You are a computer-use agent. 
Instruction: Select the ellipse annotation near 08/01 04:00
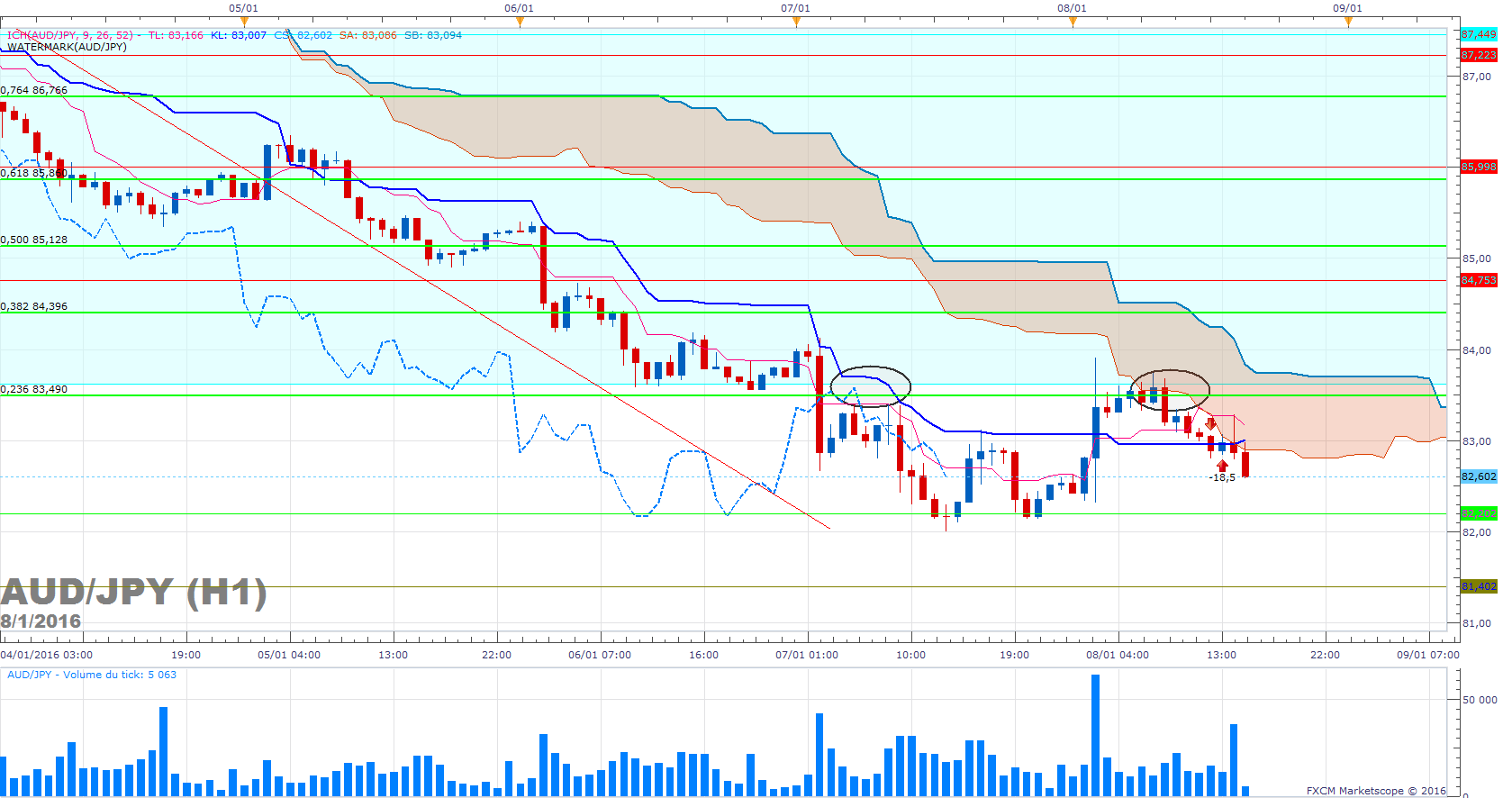coord(1169,390)
